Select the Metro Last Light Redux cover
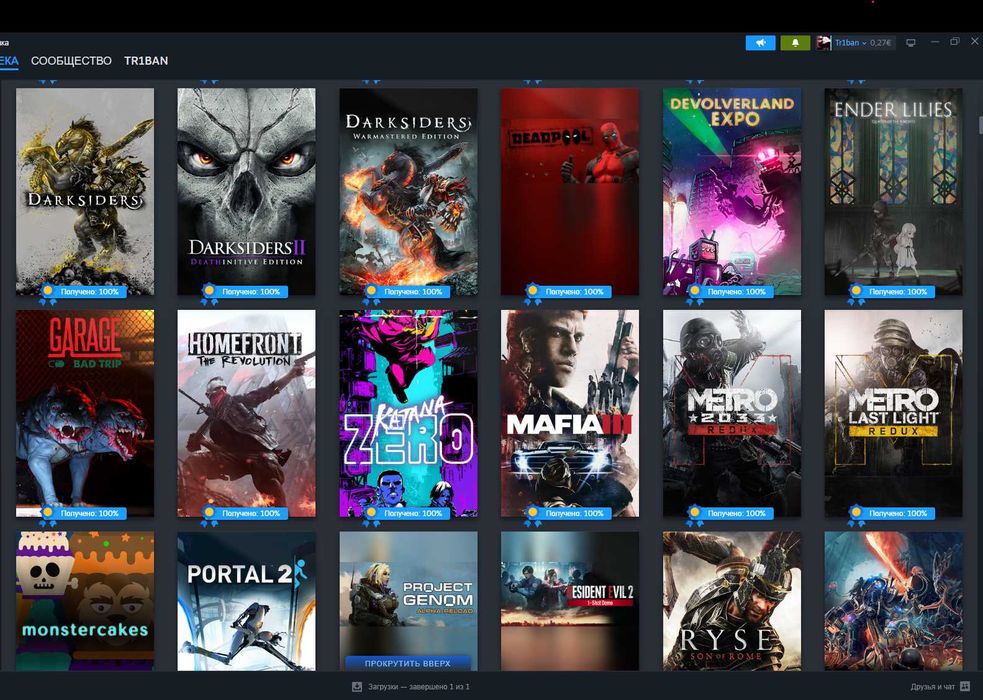Viewport: 983px width, 700px height. pos(893,413)
